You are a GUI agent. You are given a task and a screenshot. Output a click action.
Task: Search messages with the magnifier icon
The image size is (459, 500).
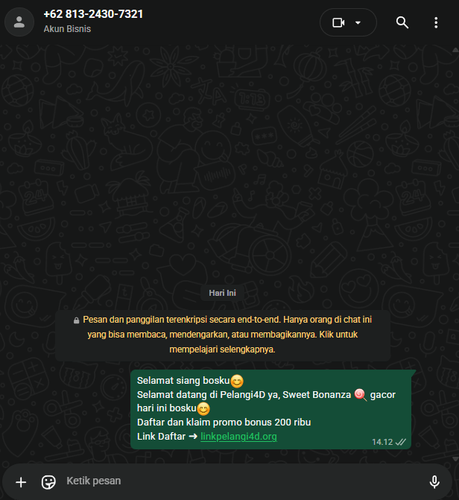(x=402, y=23)
